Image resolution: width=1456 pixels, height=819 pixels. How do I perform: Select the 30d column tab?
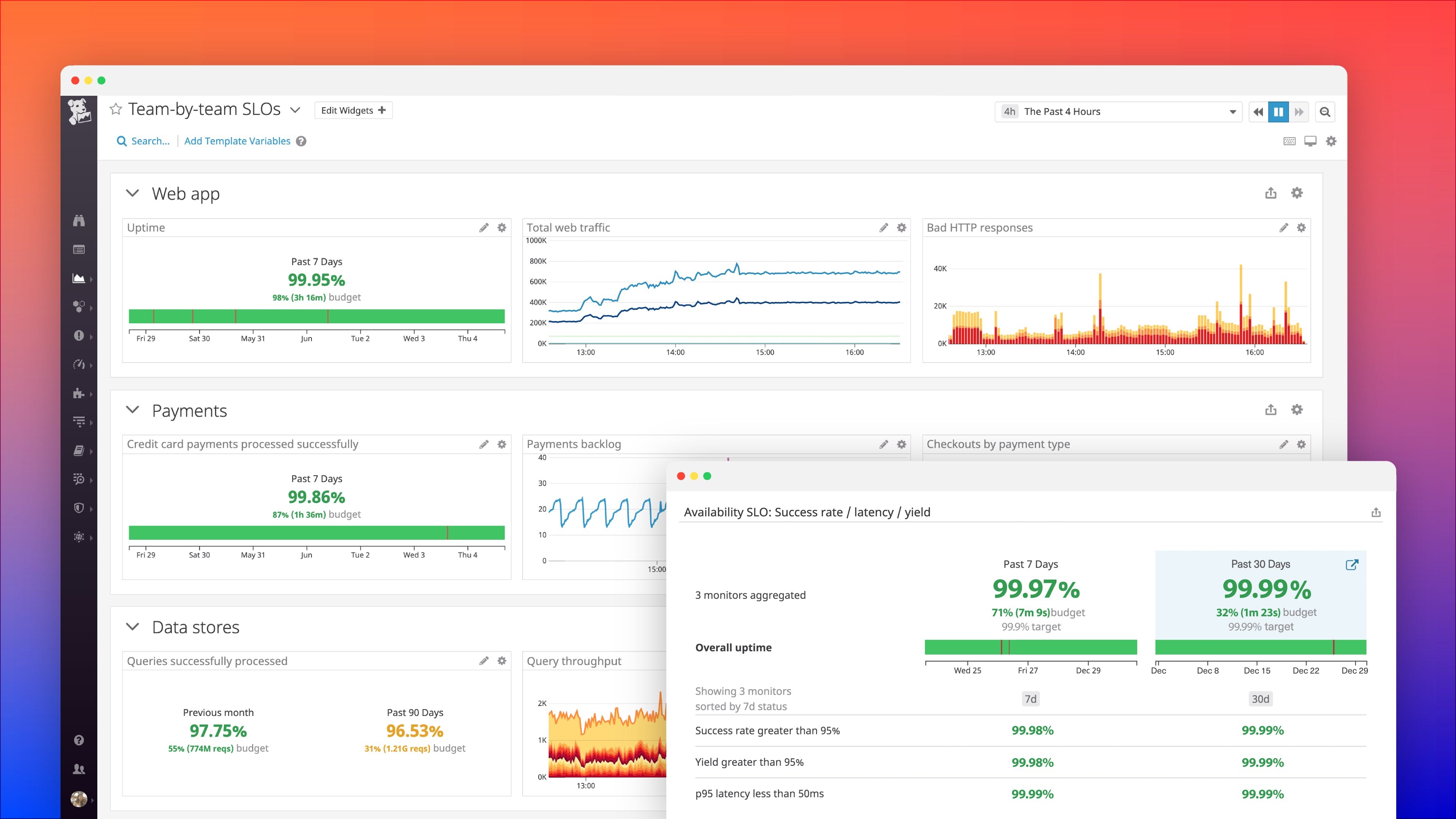click(x=1260, y=699)
